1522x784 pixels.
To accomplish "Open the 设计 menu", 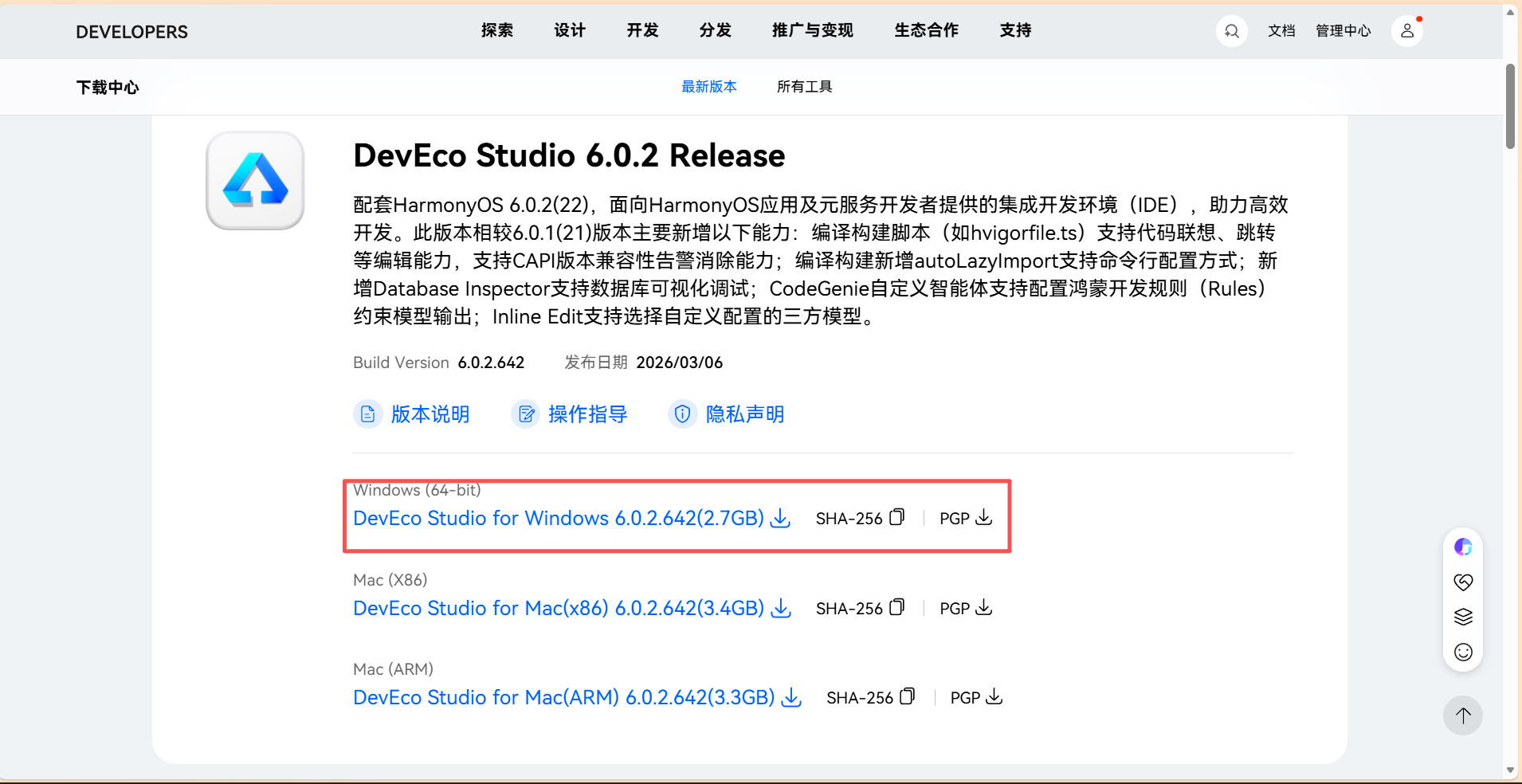I will [x=570, y=30].
